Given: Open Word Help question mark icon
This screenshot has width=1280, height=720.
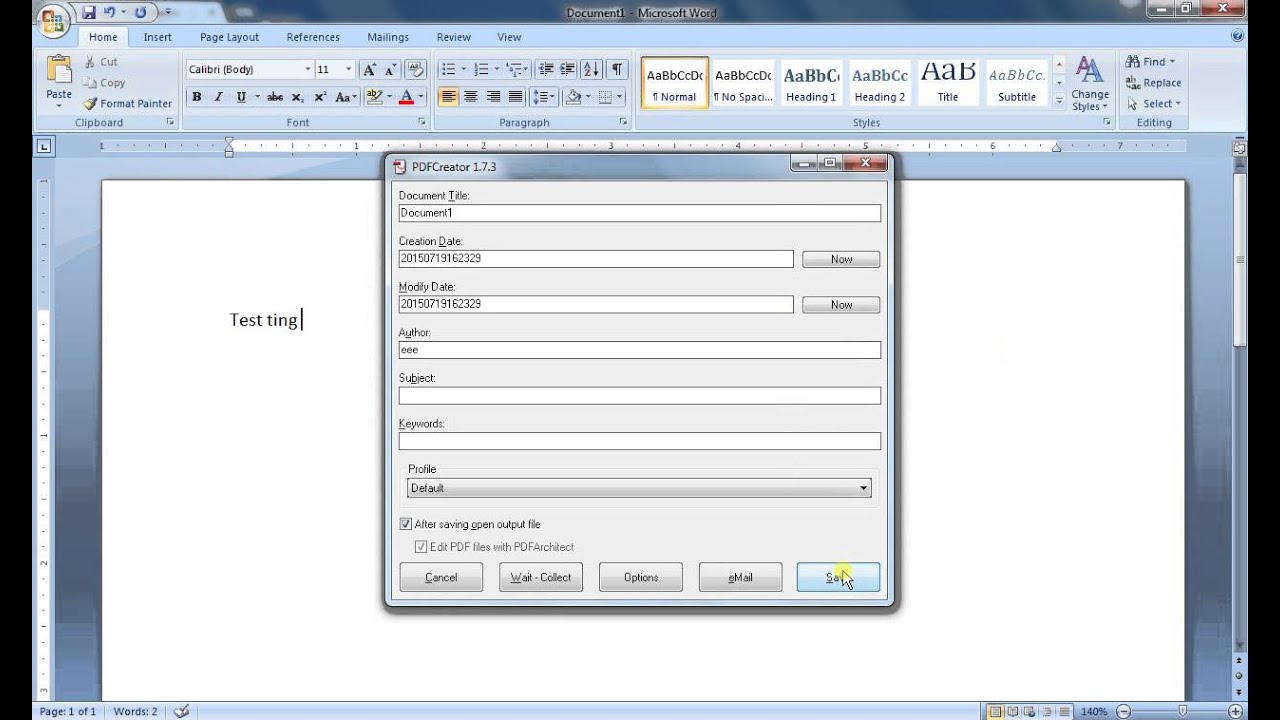Looking at the screenshot, I should 1237,36.
